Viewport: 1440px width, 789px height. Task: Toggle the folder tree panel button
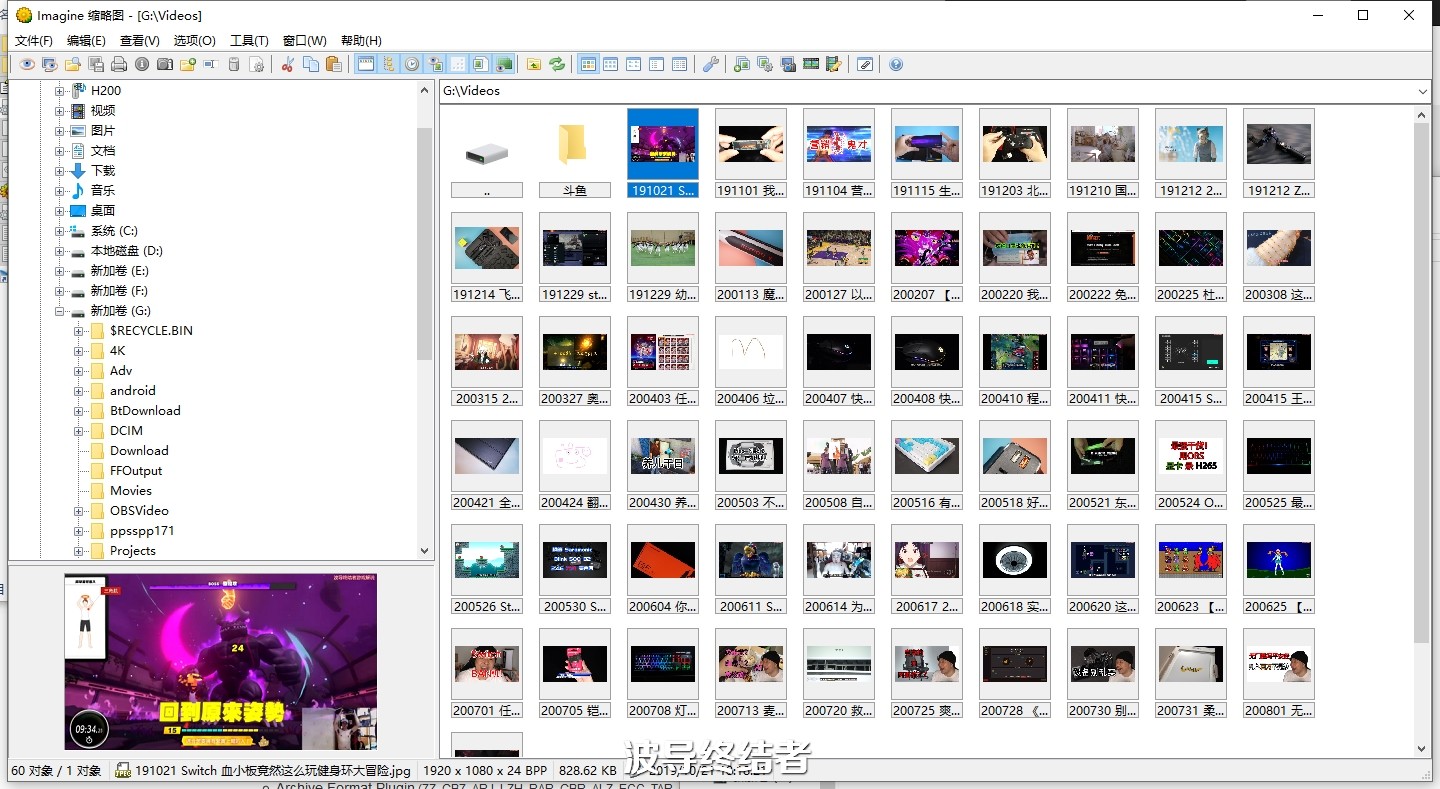click(x=389, y=64)
